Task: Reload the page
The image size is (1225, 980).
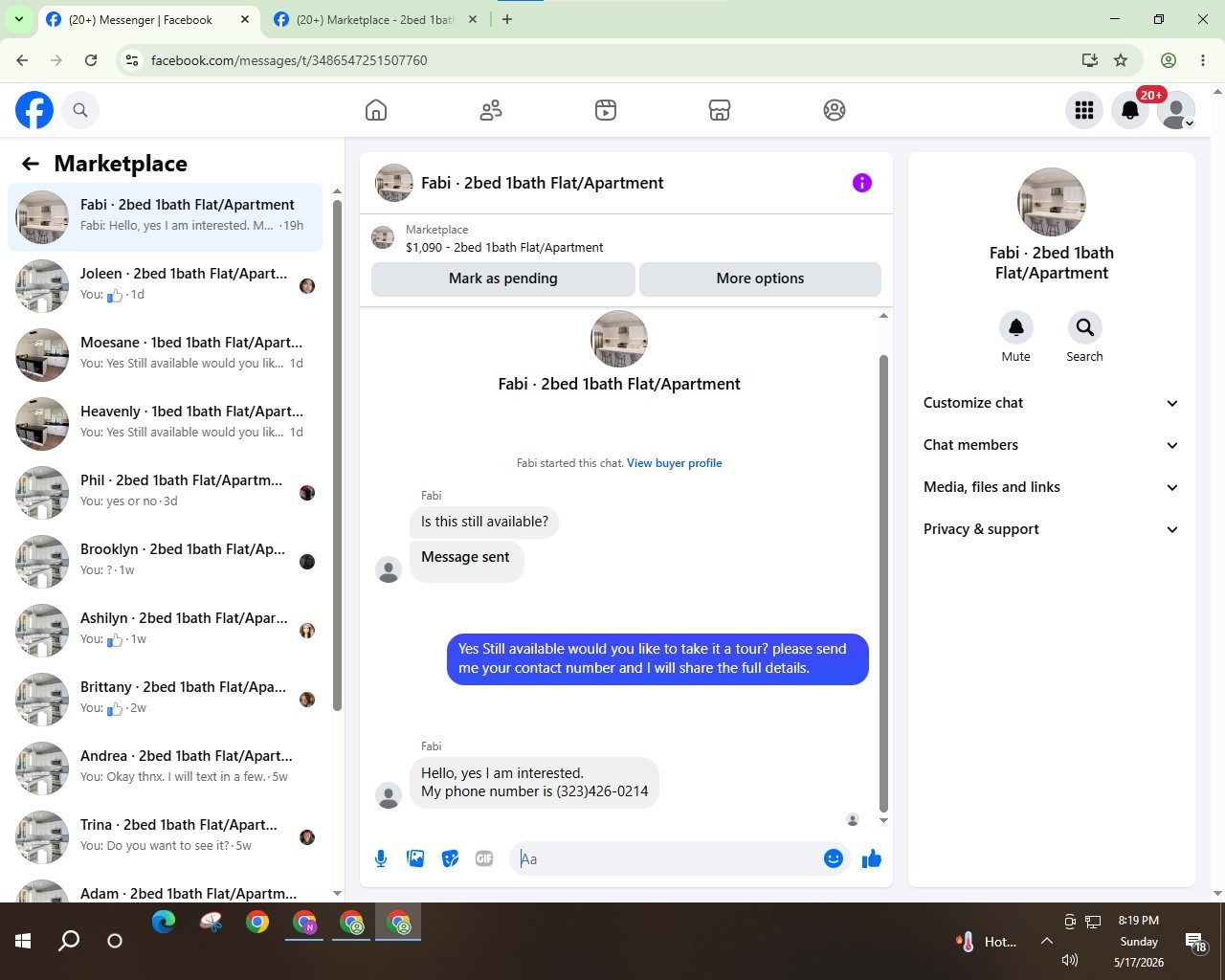Action: click(x=91, y=60)
